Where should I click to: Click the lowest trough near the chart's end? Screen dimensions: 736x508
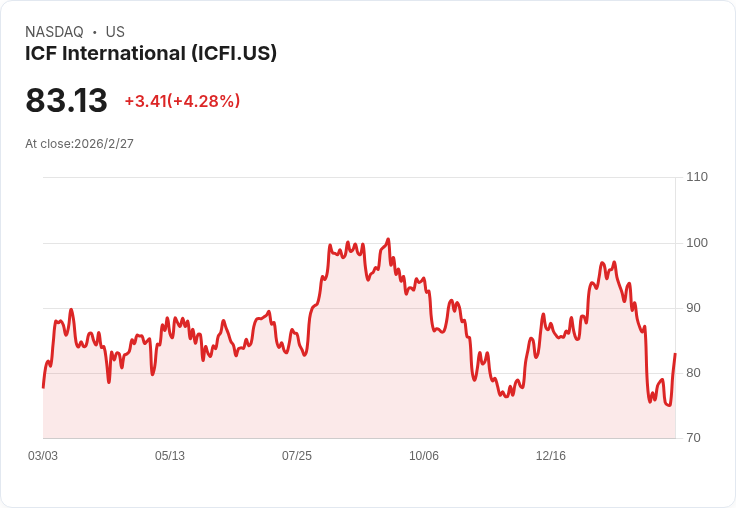669,405
